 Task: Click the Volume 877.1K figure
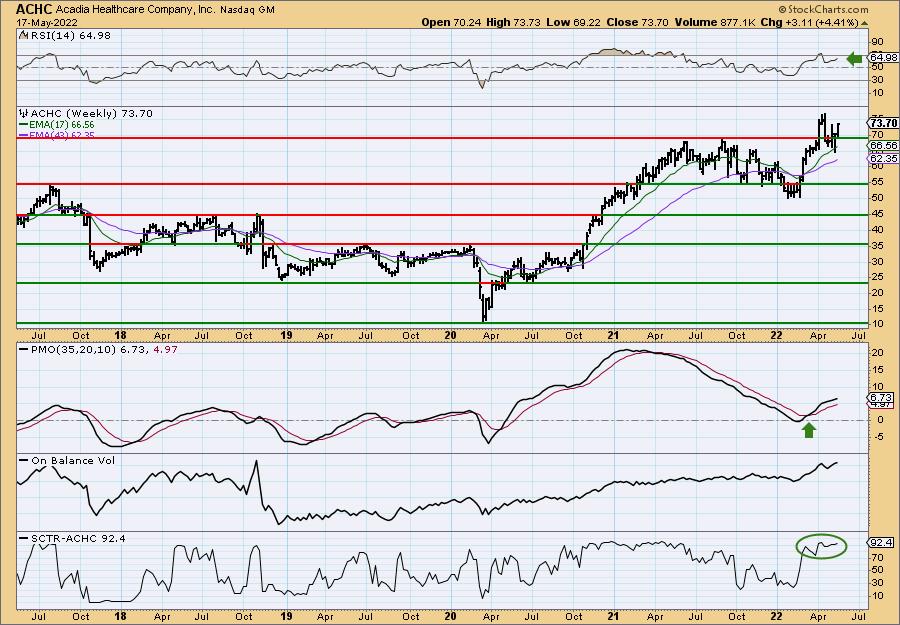714,22
